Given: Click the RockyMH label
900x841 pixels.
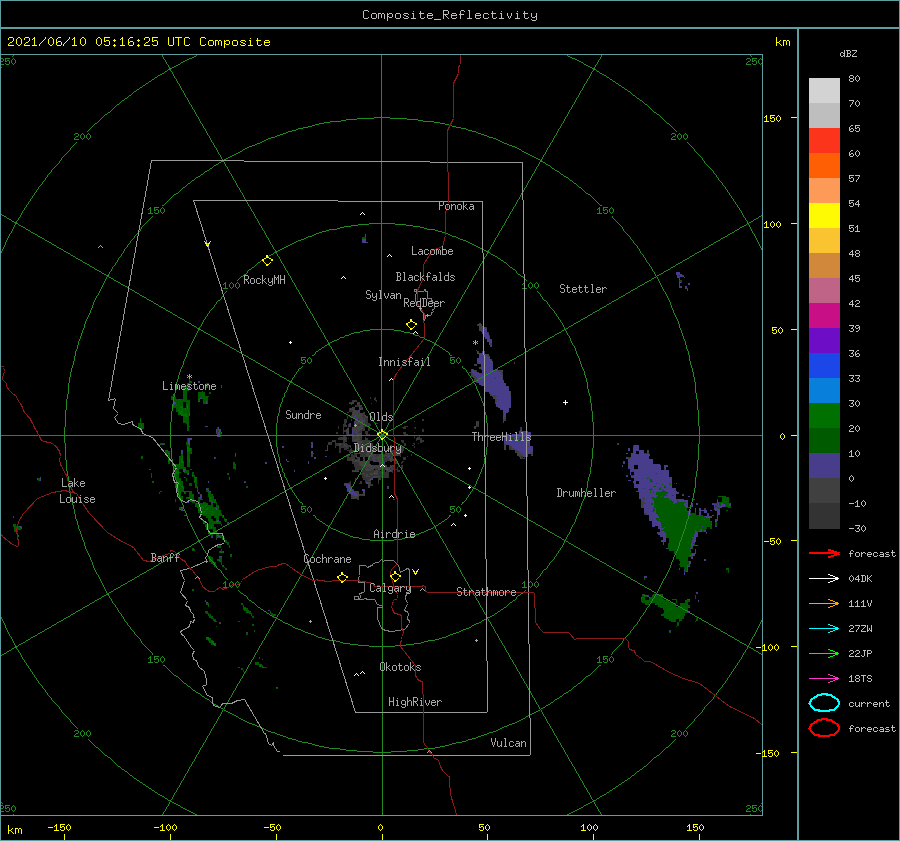Looking at the screenshot, I should pyautogui.click(x=264, y=280).
